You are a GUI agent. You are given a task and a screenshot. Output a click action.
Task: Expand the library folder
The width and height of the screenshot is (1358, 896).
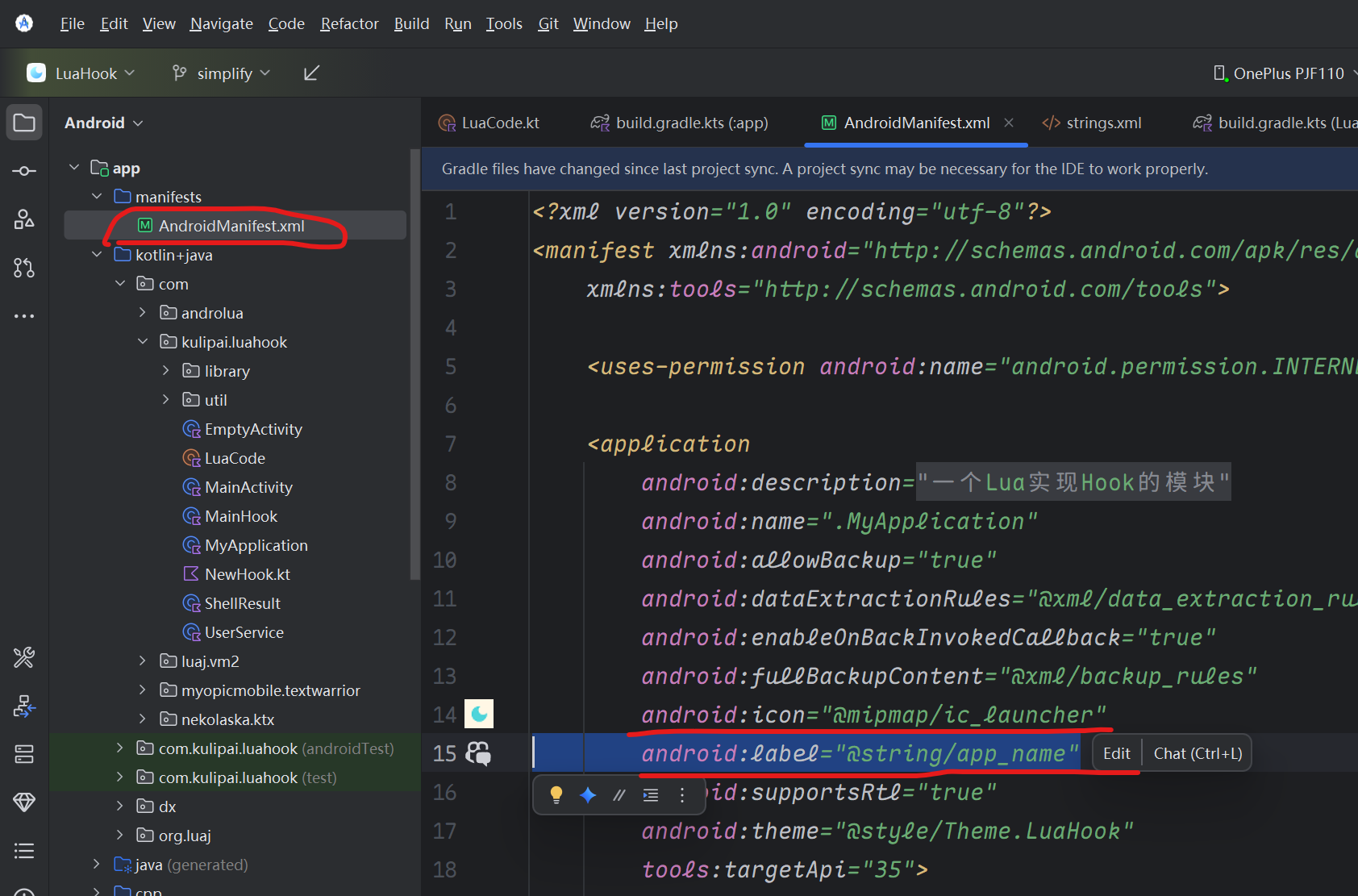click(x=166, y=371)
